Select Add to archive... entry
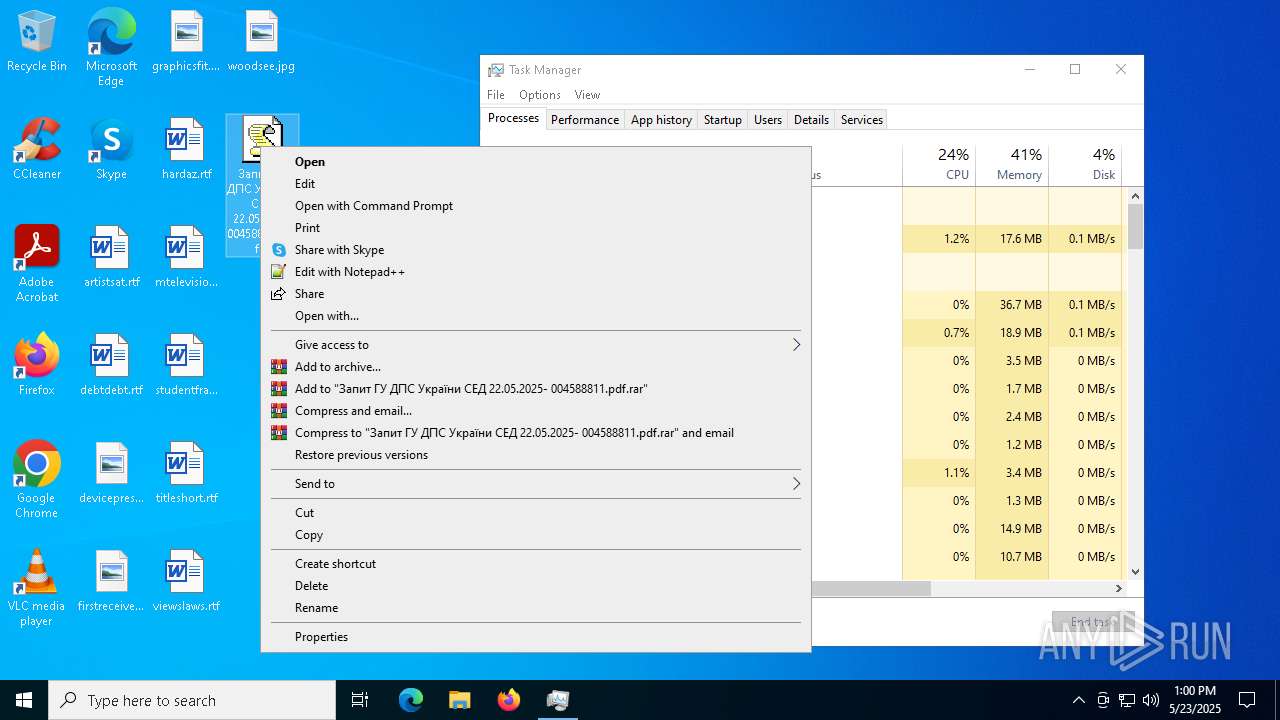 click(536, 367)
